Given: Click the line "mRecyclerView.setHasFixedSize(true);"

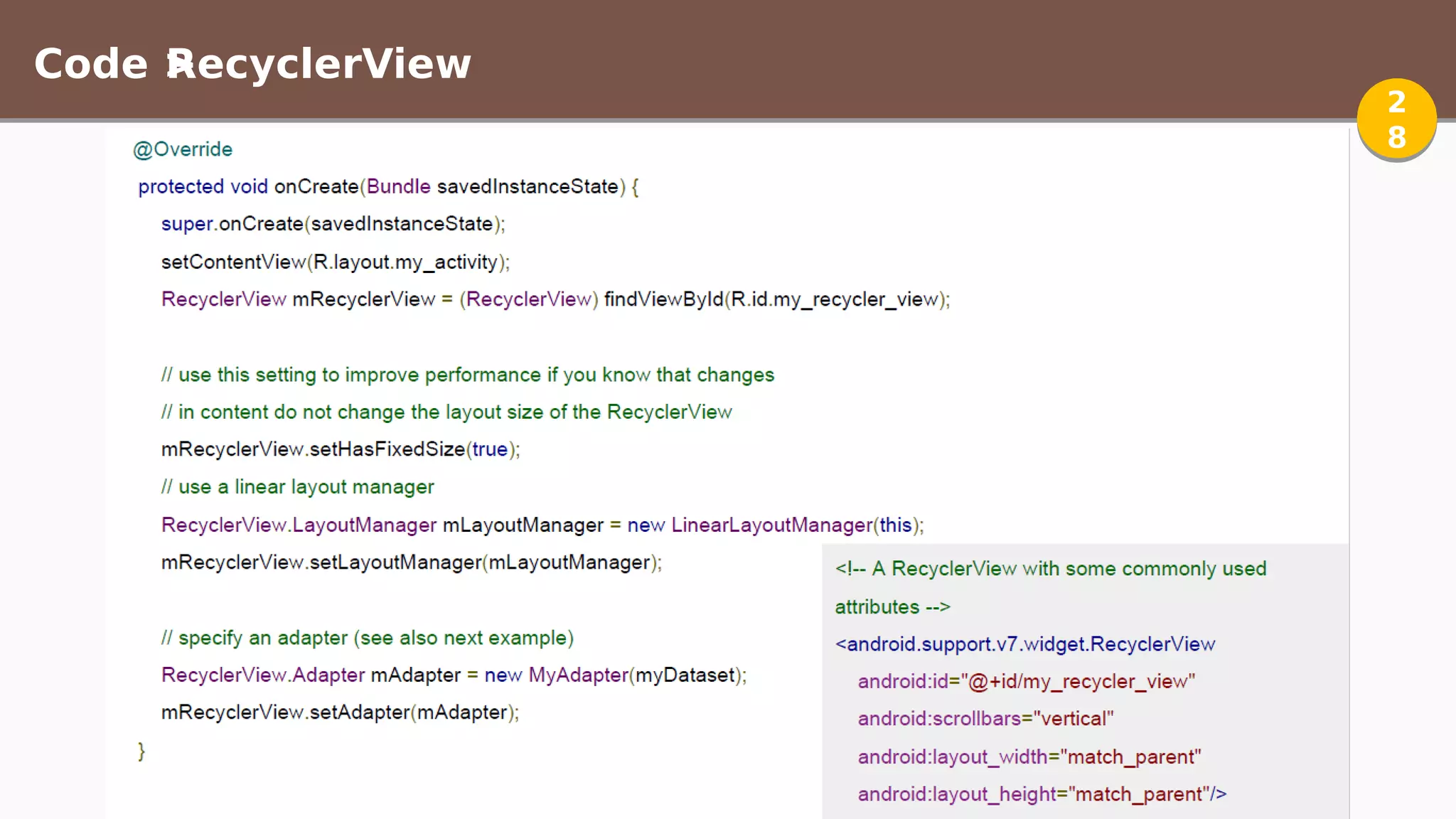Looking at the screenshot, I should (x=341, y=449).
